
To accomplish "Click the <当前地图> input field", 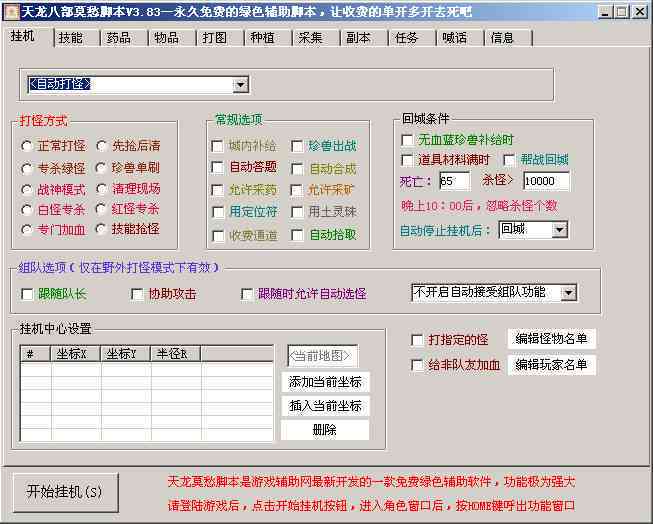I will [x=322, y=356].
